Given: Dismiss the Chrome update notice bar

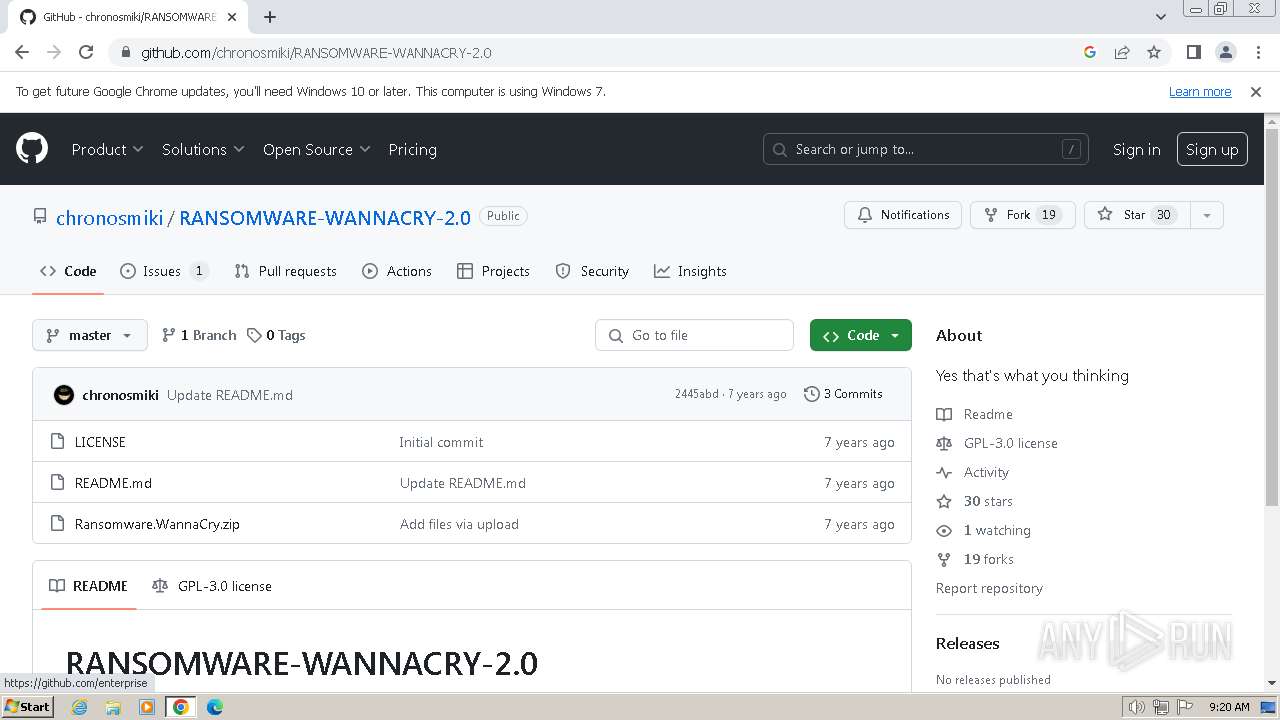Looking at the screenshot, I should pos(1256,91).
